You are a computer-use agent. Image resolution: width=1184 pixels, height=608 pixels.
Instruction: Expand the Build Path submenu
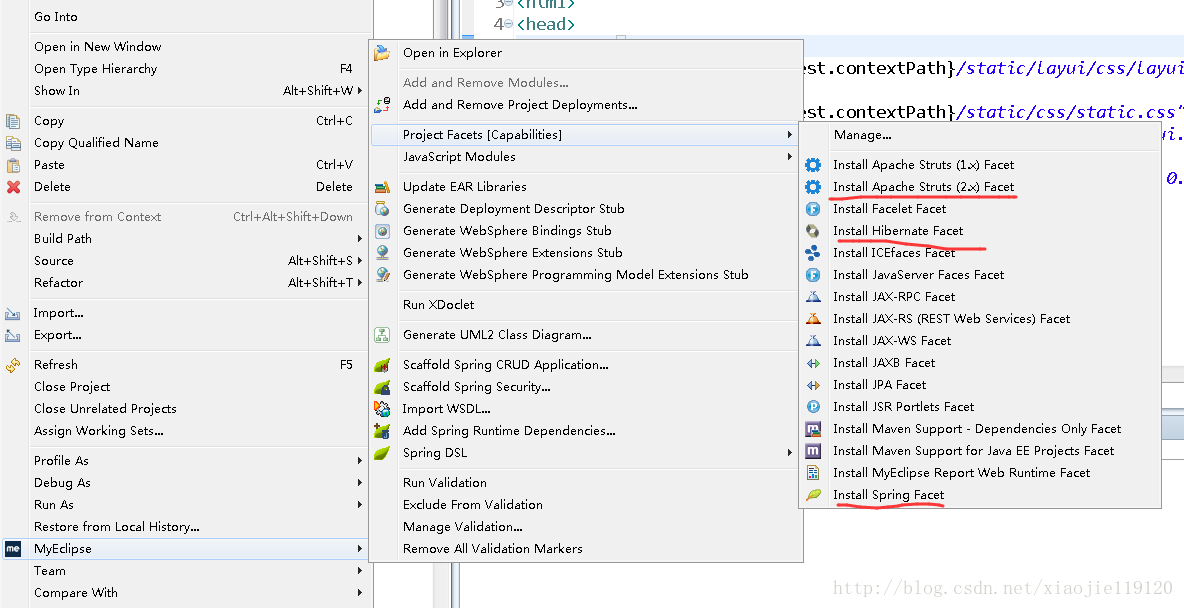[360, 239]
